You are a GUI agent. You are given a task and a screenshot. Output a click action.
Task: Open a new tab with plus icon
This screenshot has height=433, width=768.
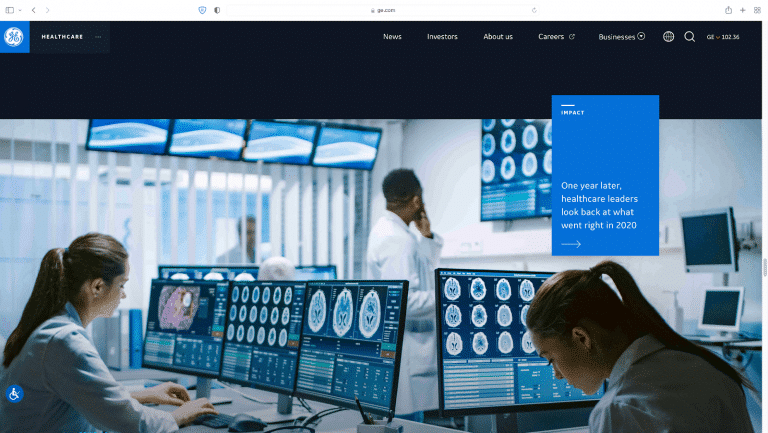click(x=743, y=10)
